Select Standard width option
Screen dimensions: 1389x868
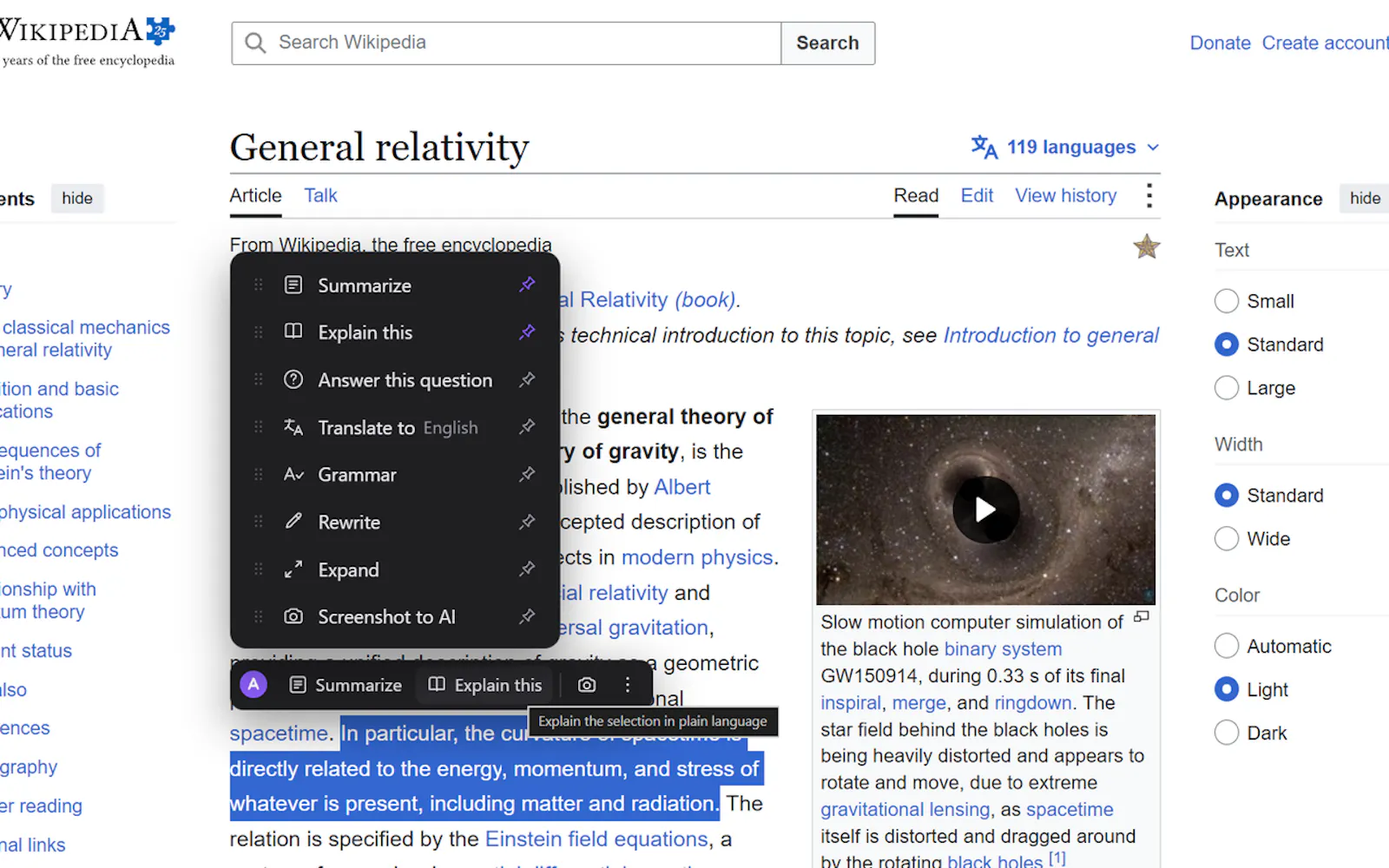1227,496
